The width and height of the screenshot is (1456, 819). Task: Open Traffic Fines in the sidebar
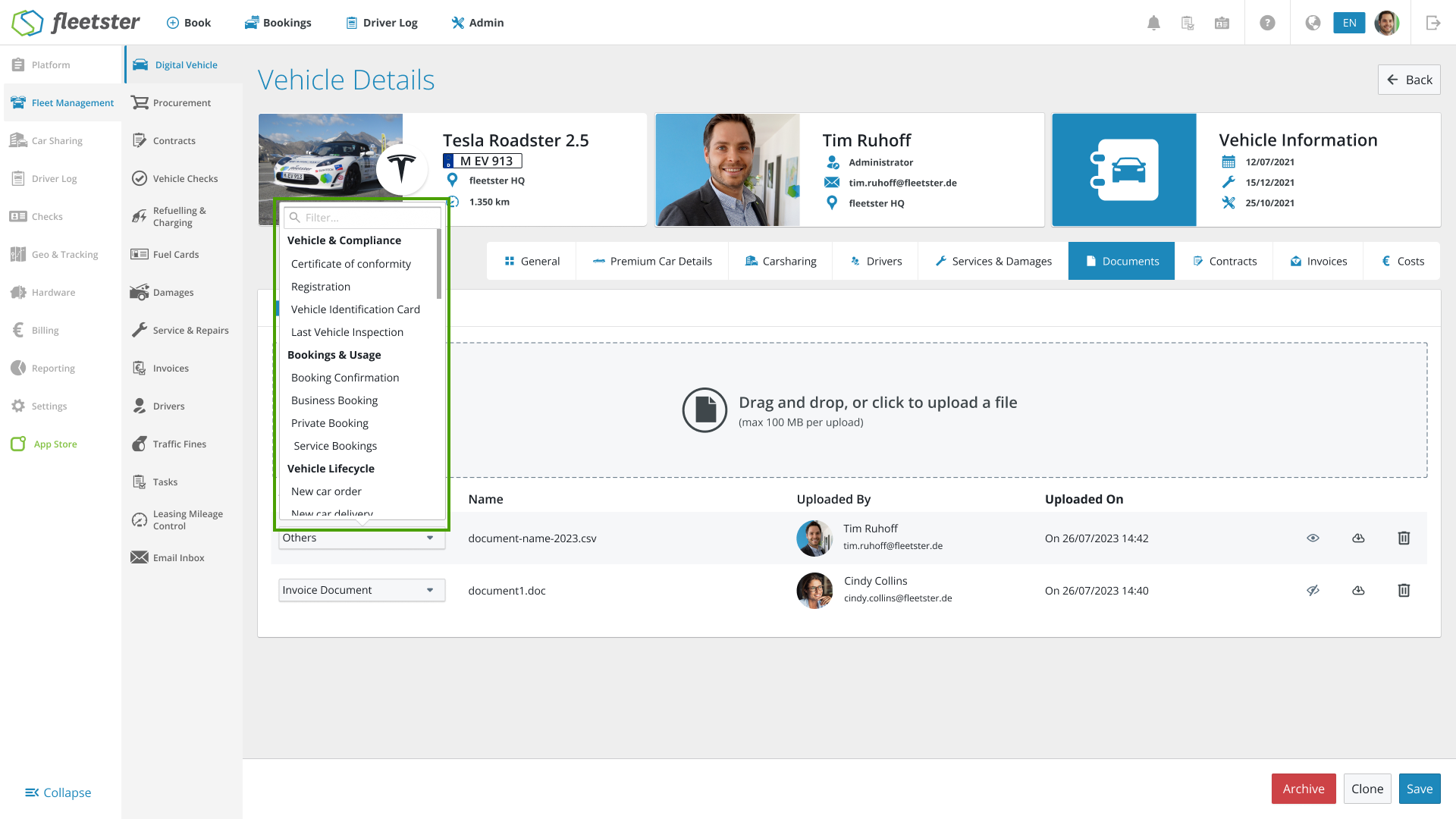[179, 444]
